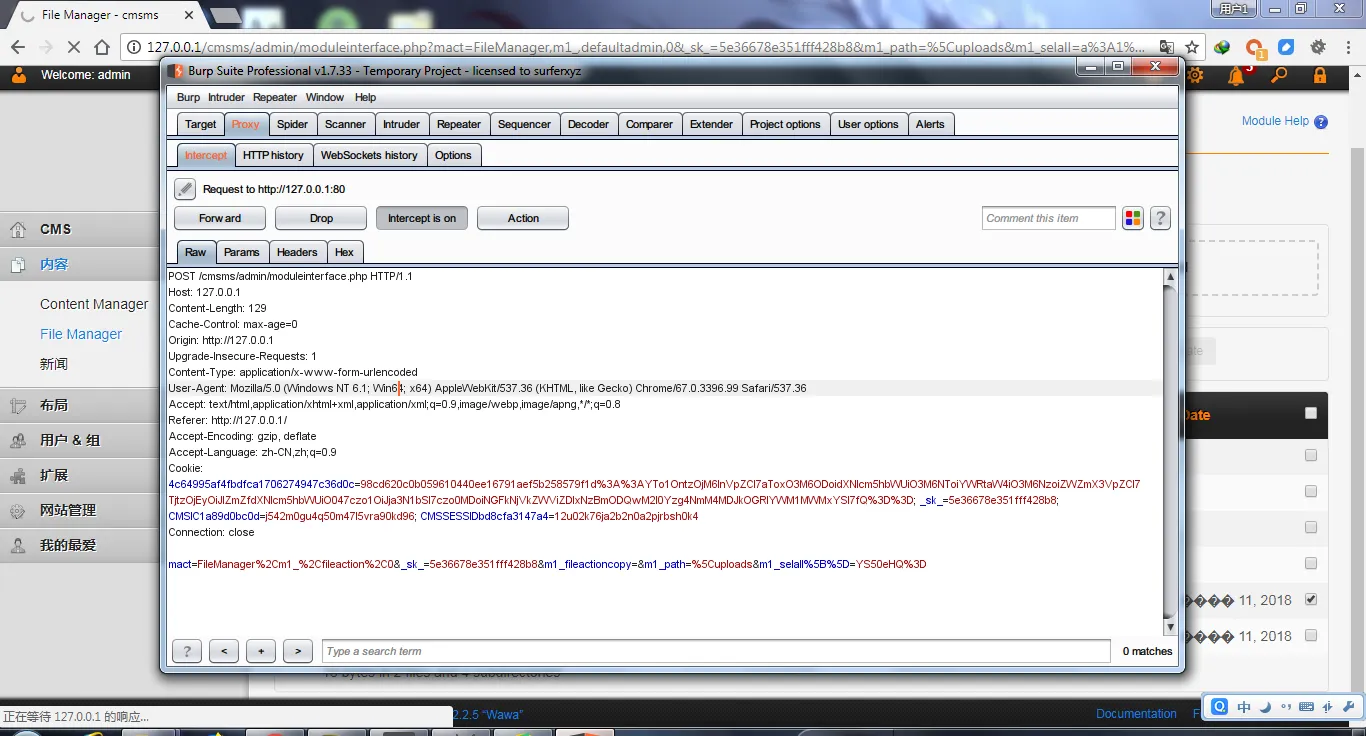Expand the 扩展 sidebar section
The height and width of the screenshot is (736, 1366).
coord(54,475)
